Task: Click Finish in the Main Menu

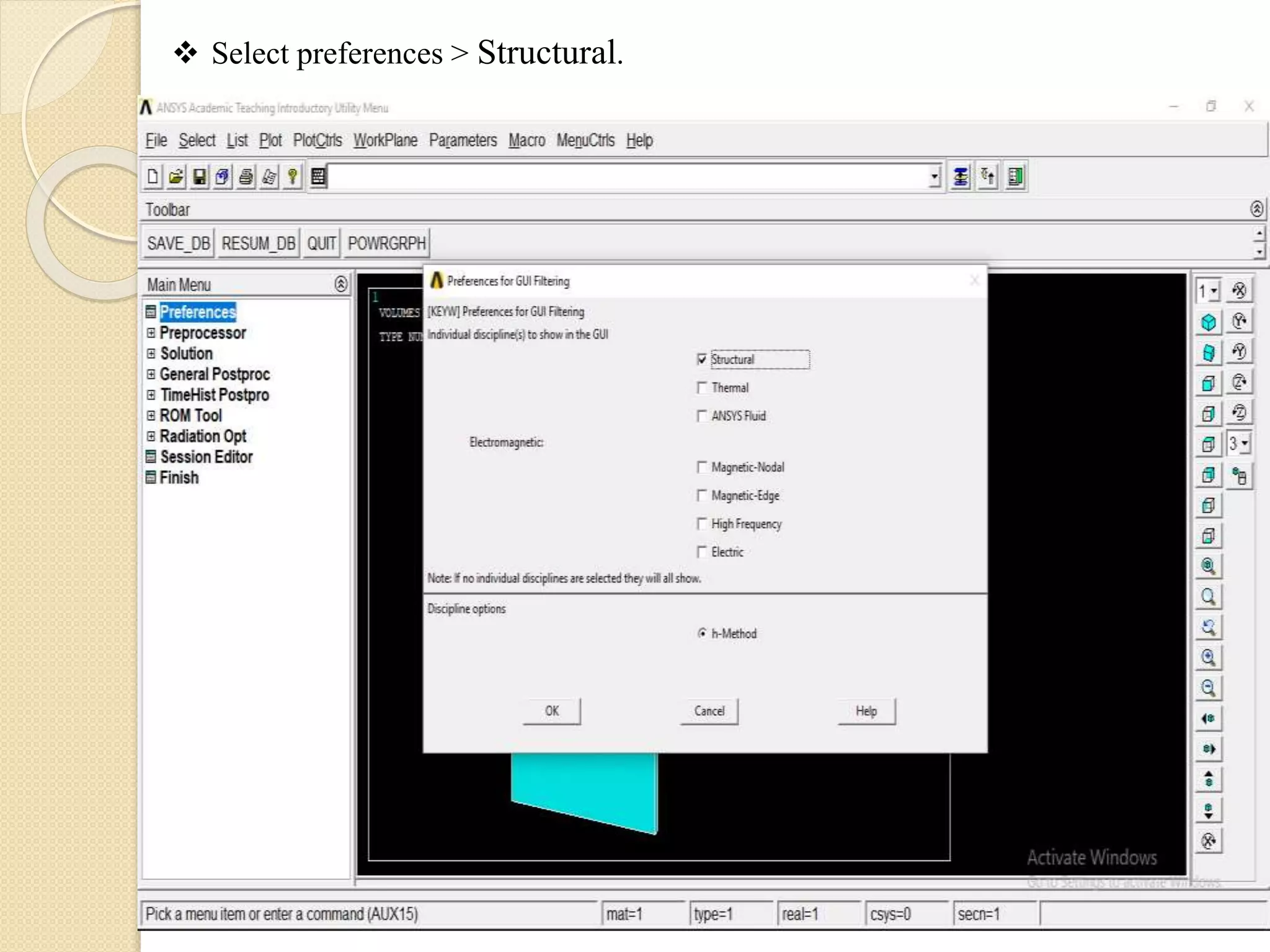Action: pyautogui.click(x=179, y=478)
